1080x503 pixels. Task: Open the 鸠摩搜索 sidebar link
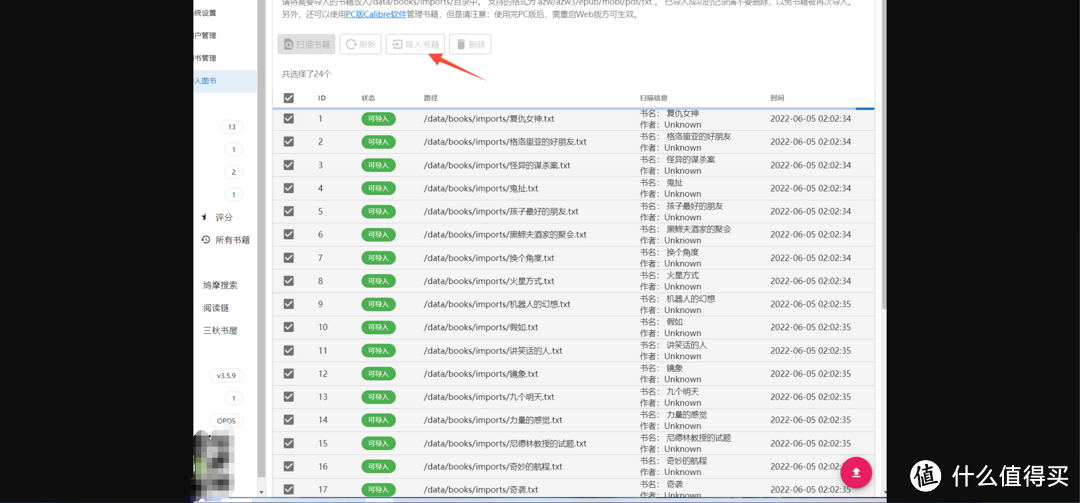[x=220, y=285]
